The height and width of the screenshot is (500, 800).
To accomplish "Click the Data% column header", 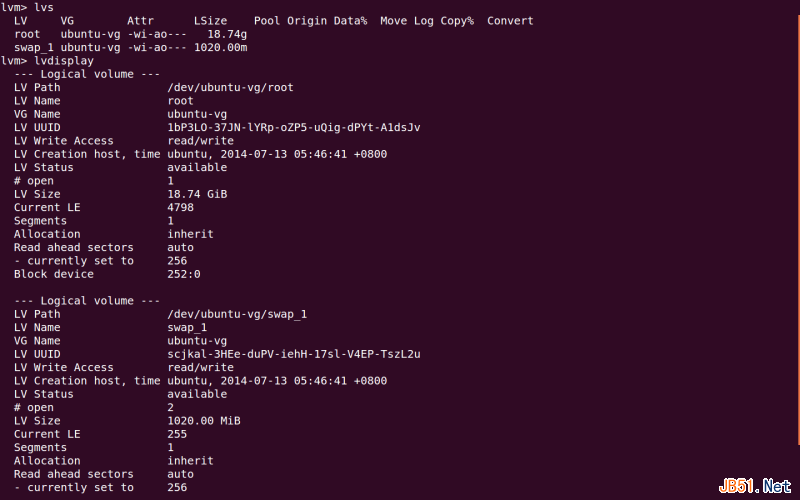I will coord(350,20).
